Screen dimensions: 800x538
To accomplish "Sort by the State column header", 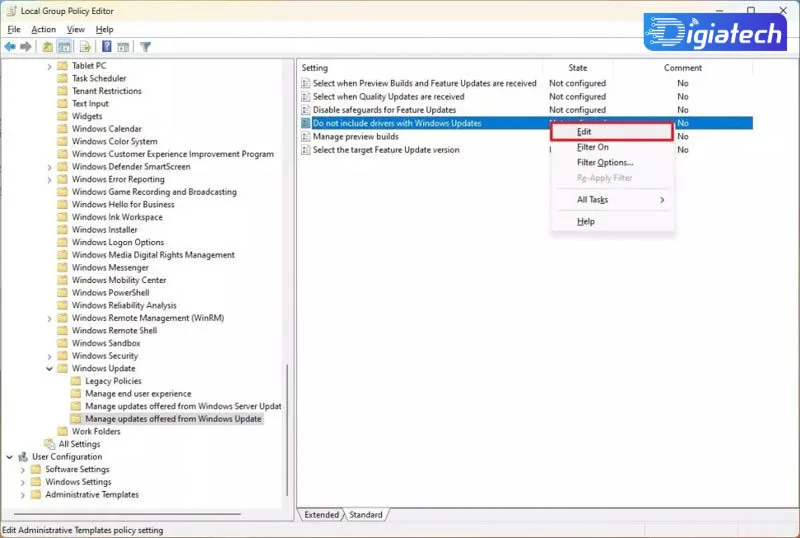I will click(578, 68).
